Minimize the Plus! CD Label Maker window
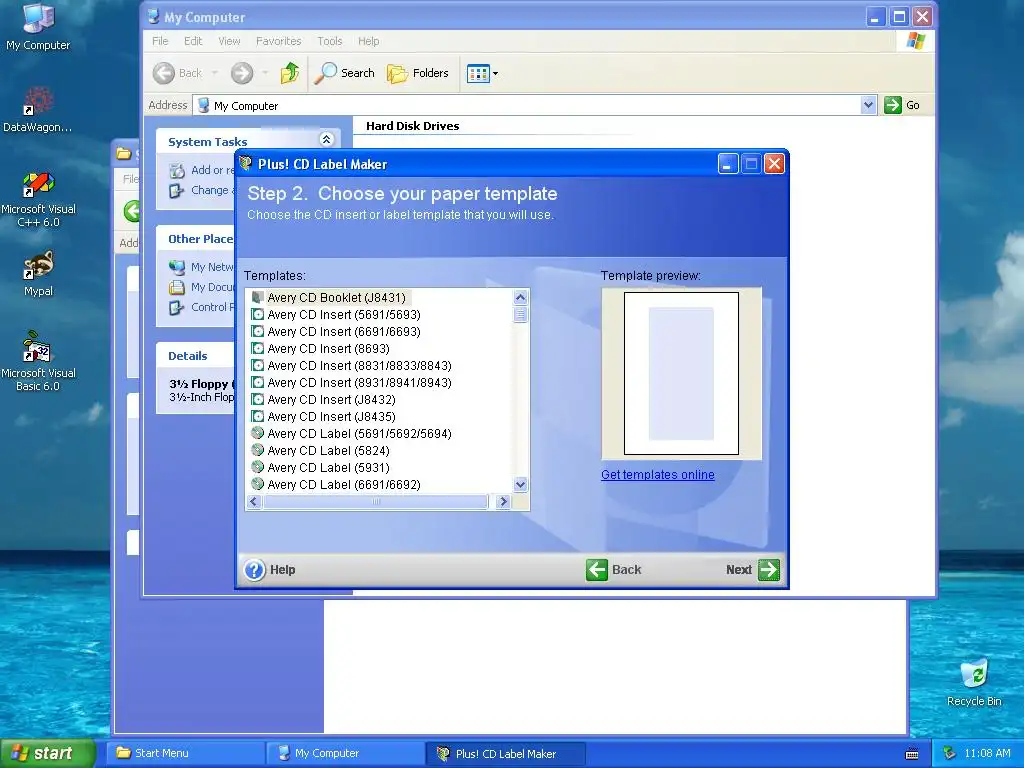This screenshot has height=768, width=1024. (728, 164)
